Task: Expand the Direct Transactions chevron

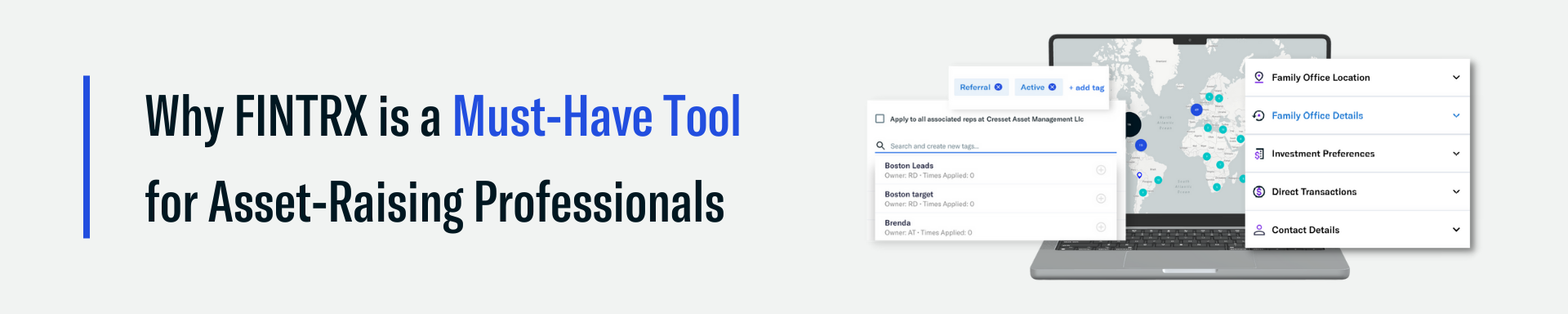Action: tap(1456, 191)
